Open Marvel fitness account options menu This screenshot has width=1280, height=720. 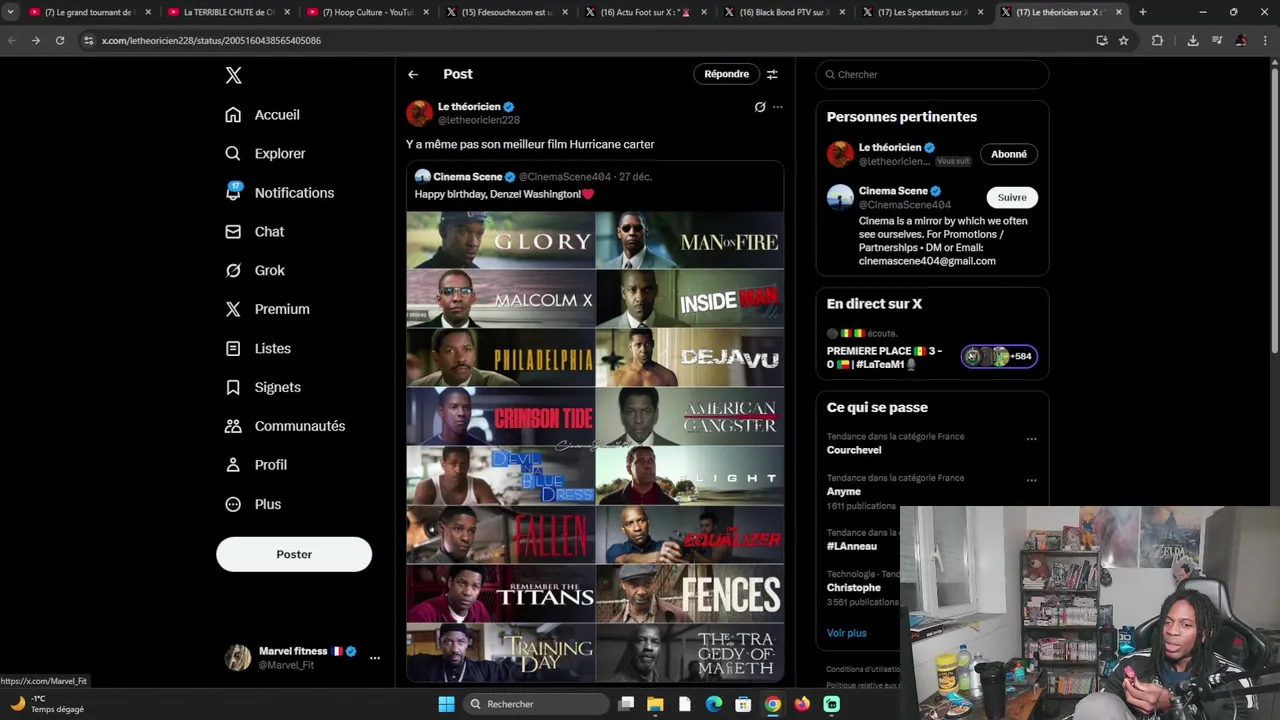(x=375, y=658)
